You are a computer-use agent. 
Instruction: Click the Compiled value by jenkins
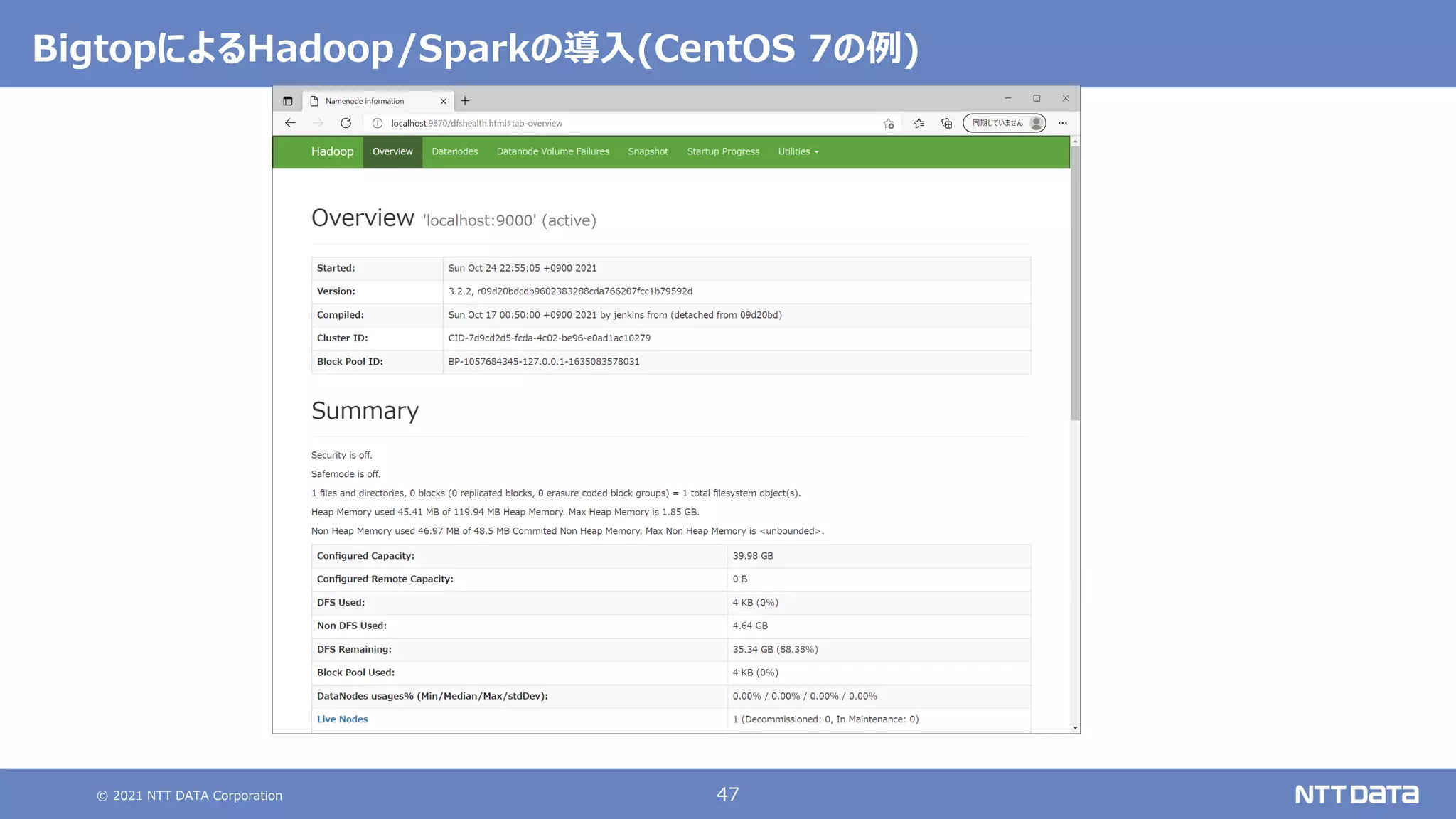pos(615,315)
